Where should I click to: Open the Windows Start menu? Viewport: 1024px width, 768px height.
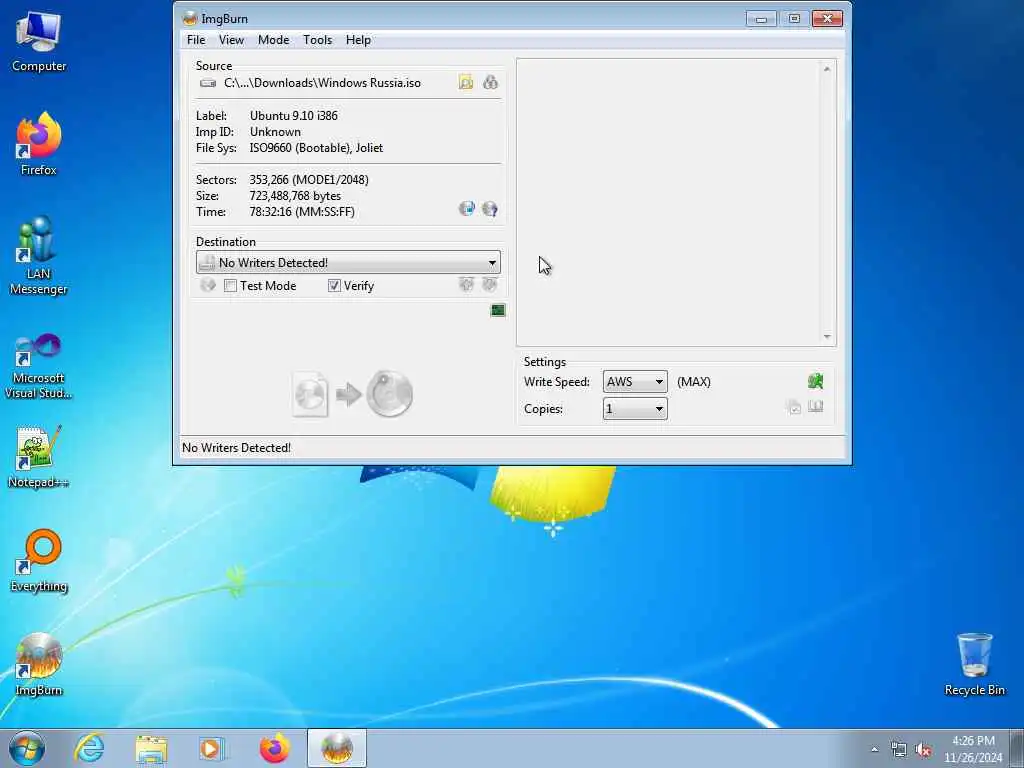pos(27,748)
